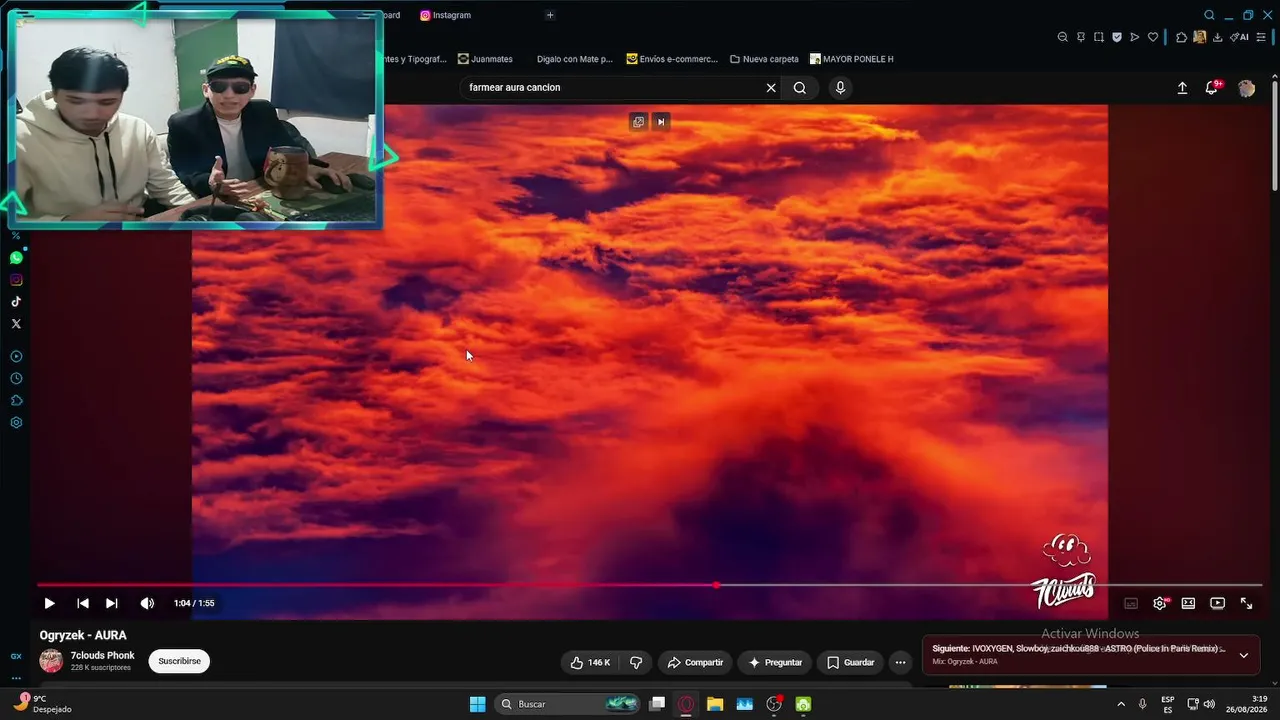
Task: Show hidden system tray icons
Action: coord(1121,704)
